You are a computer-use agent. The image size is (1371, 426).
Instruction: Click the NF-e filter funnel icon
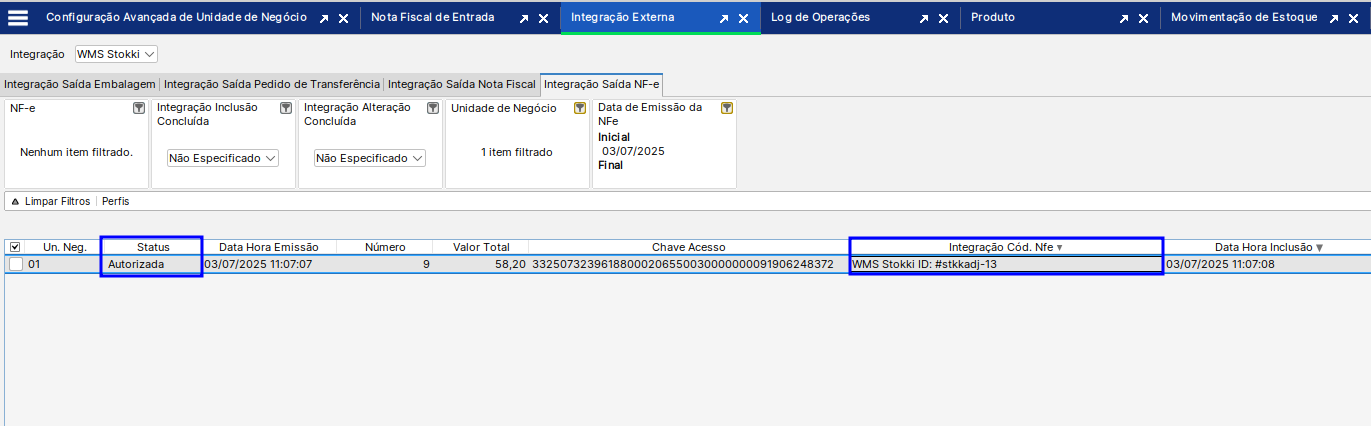139,108
